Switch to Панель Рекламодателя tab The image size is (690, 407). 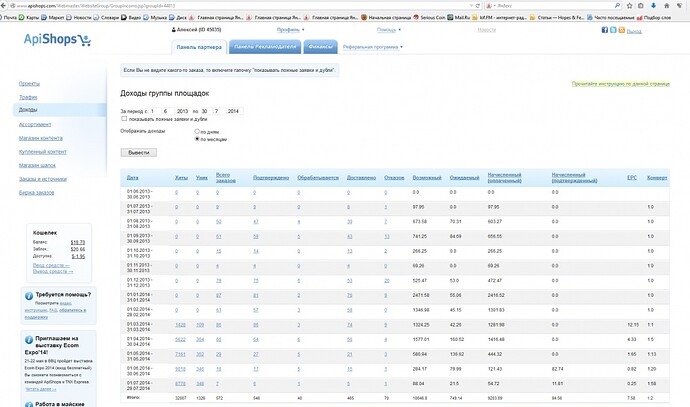[x=265, y=47]
